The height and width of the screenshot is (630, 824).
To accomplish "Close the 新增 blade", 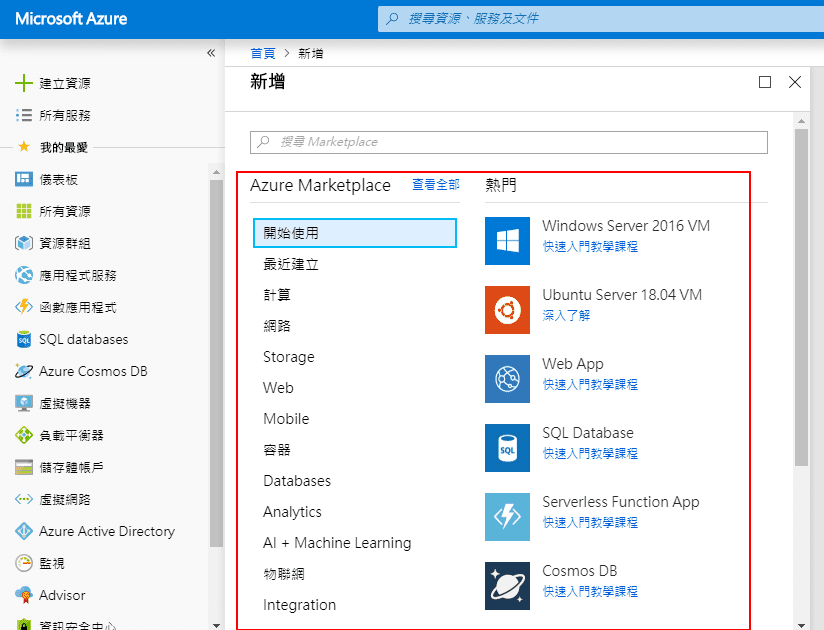I will 795,82.
